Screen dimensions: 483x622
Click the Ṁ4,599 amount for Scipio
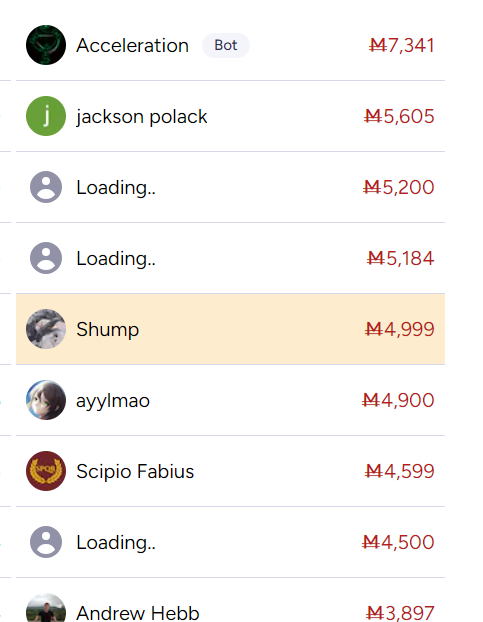[400, 471]
